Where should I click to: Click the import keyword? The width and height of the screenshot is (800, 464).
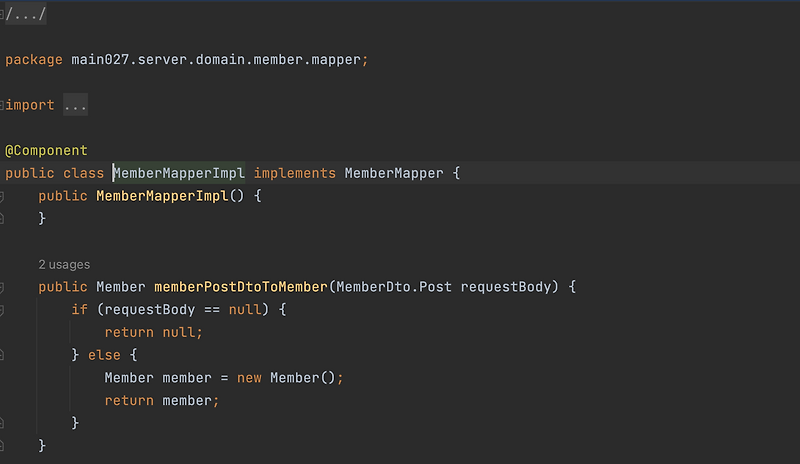(x=30, y=105)
